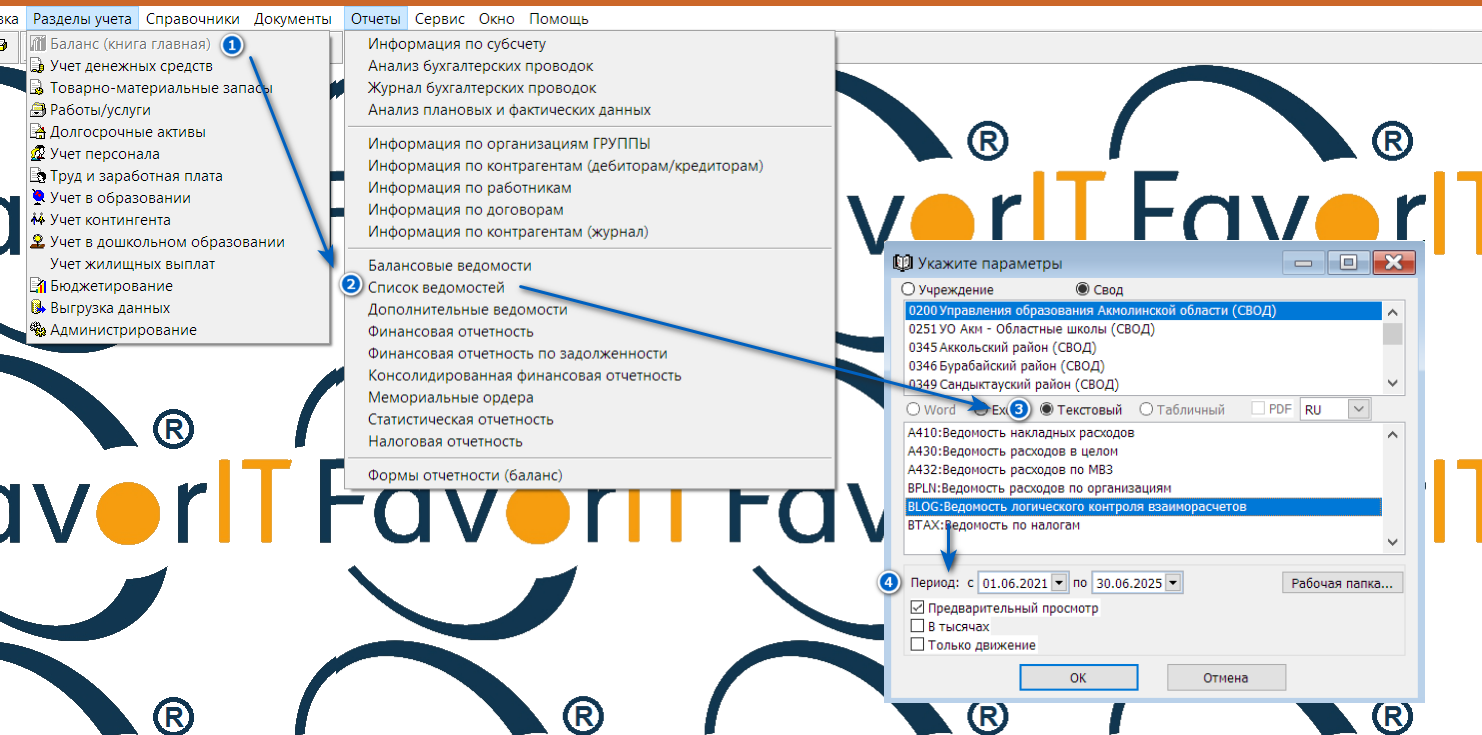Click the Администрирование gears icon
The height and width of the screenshot is (735, 1482).
pyautogui.click(x=38, y=330)
